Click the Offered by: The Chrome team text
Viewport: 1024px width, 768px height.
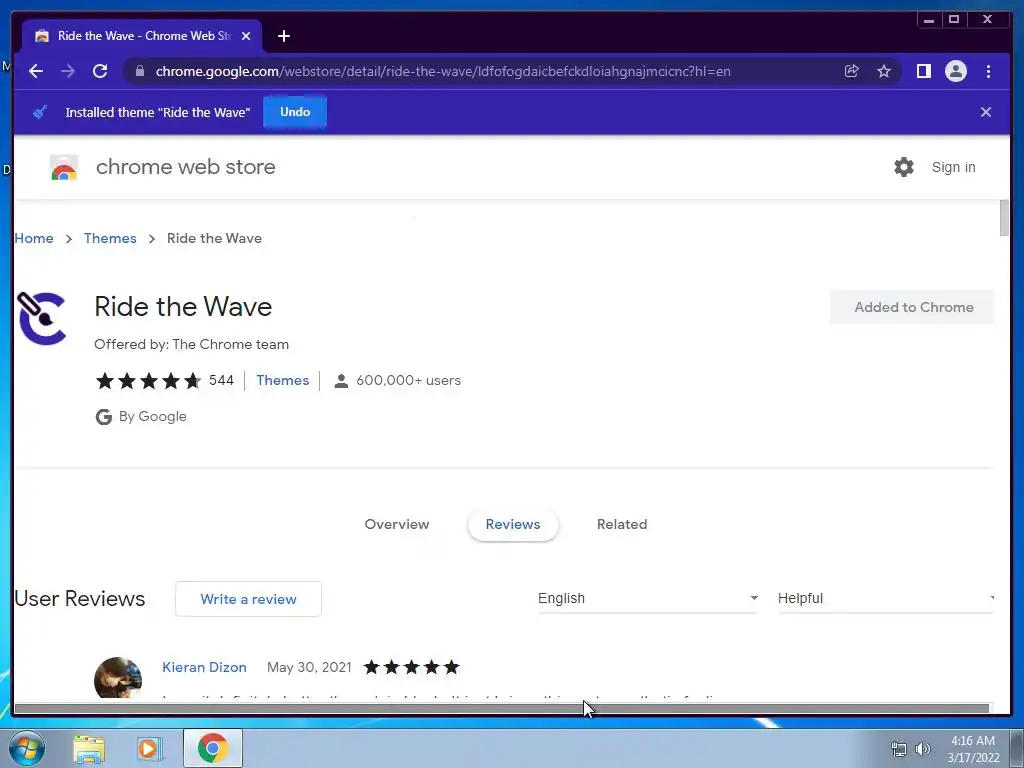point(191,344)
